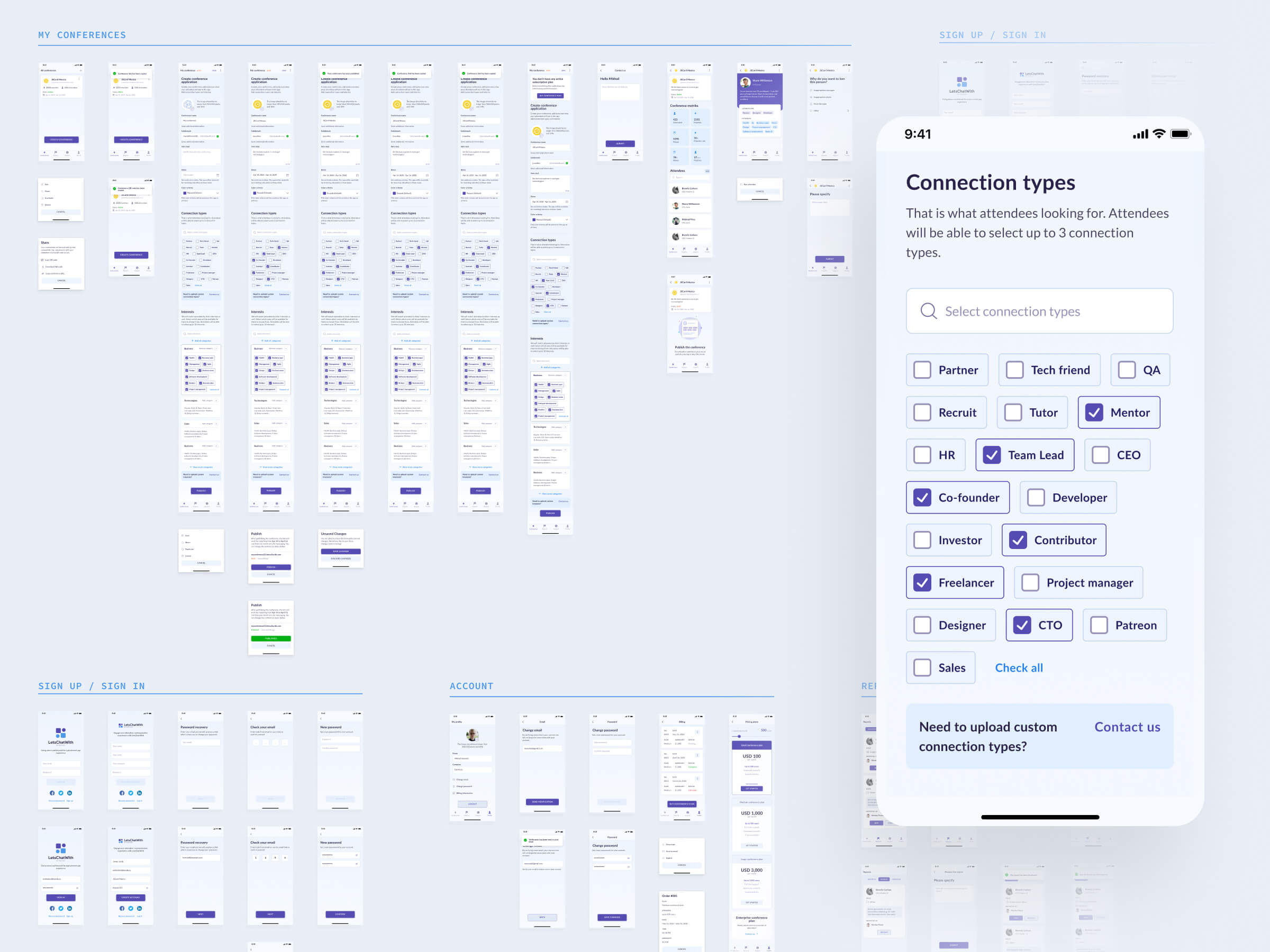Viewport: 1270px width, 952px height.
Task: Tap the Wi-Fi status icon
Action: tap(1159, 134)
